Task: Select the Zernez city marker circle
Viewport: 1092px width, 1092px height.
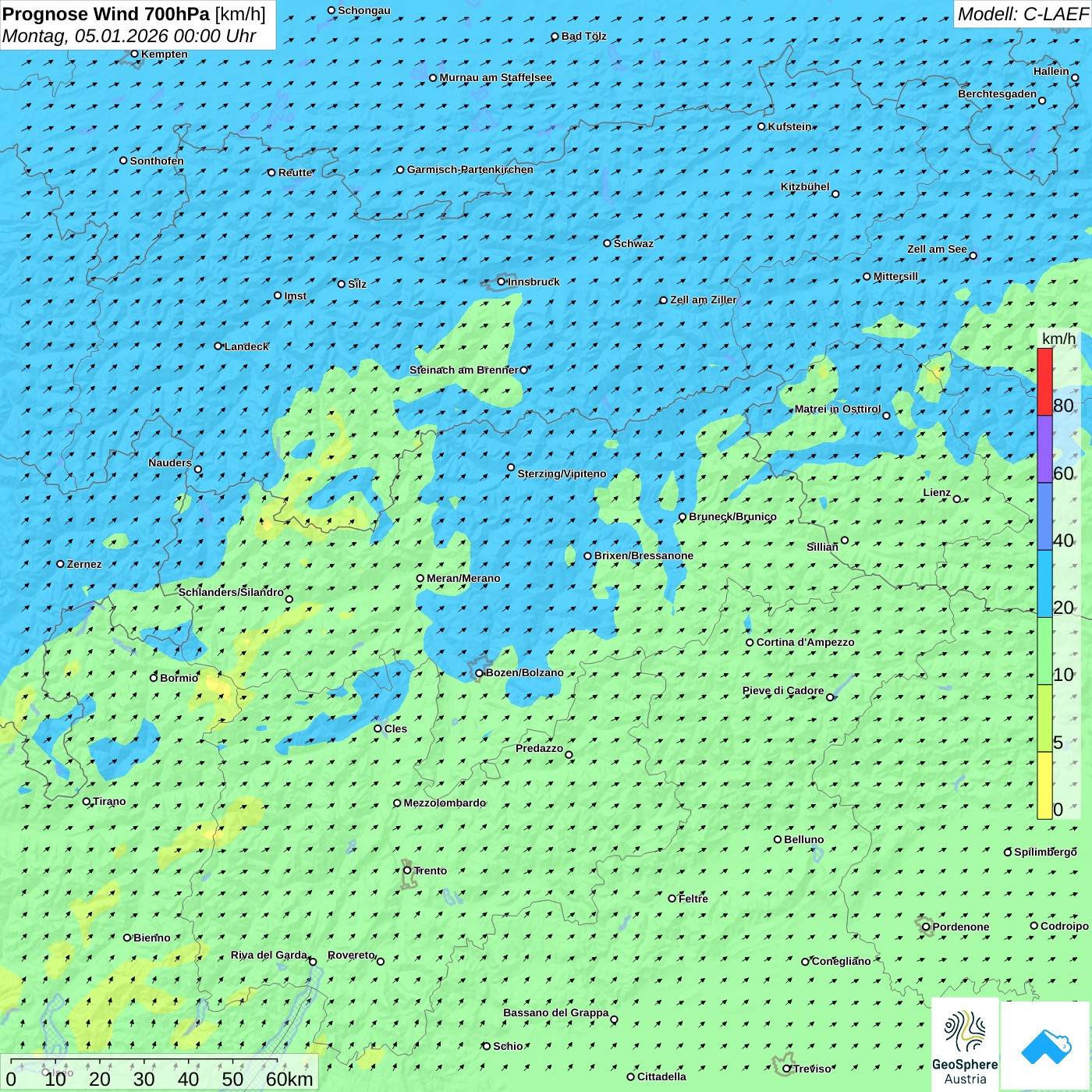Action: [x=60, y=564]
